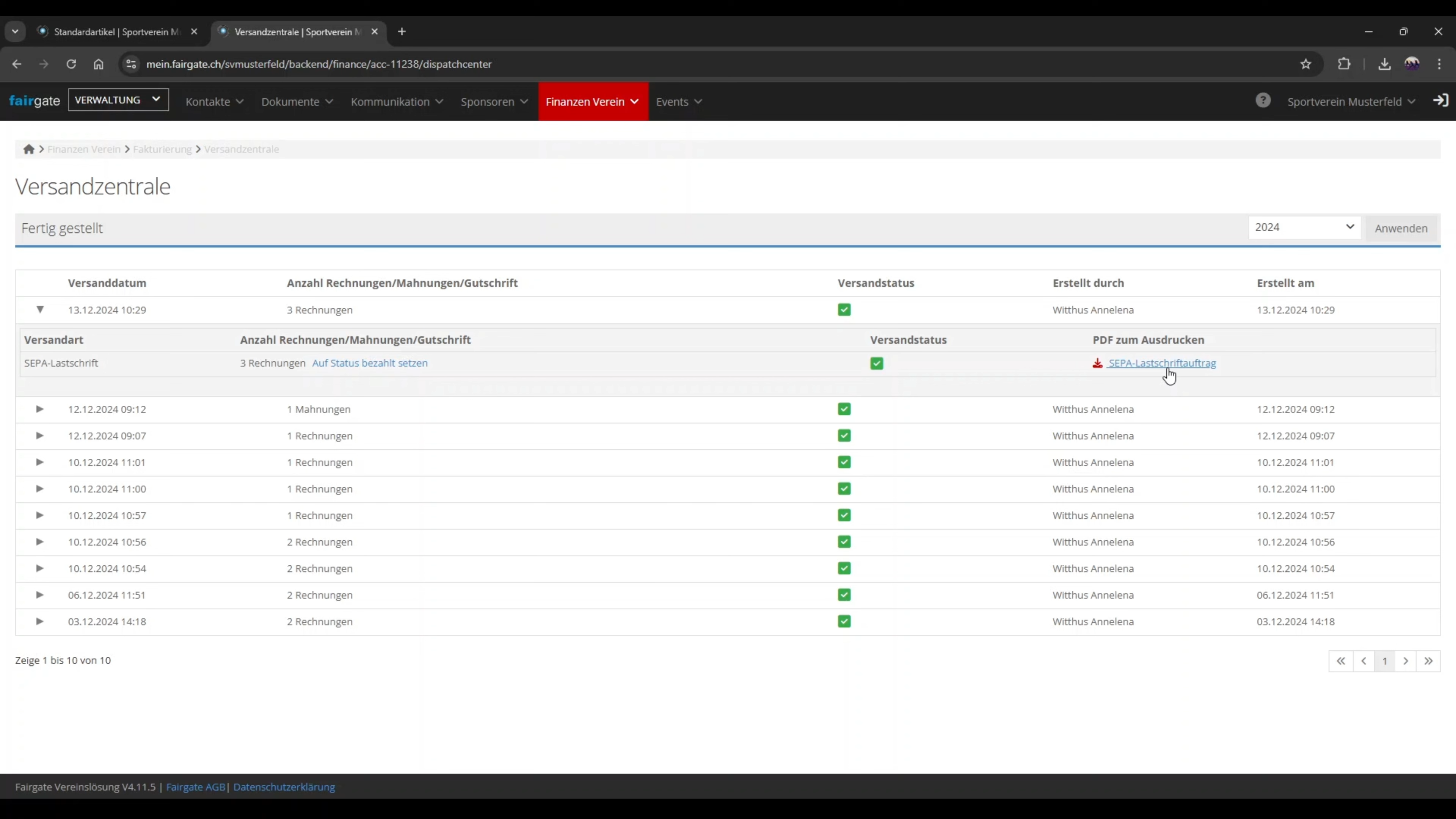Expand the 06.12.2024 11:51 row
Image resolution: width=1456 pixels, height=819 pixels.
pos(39,595)
